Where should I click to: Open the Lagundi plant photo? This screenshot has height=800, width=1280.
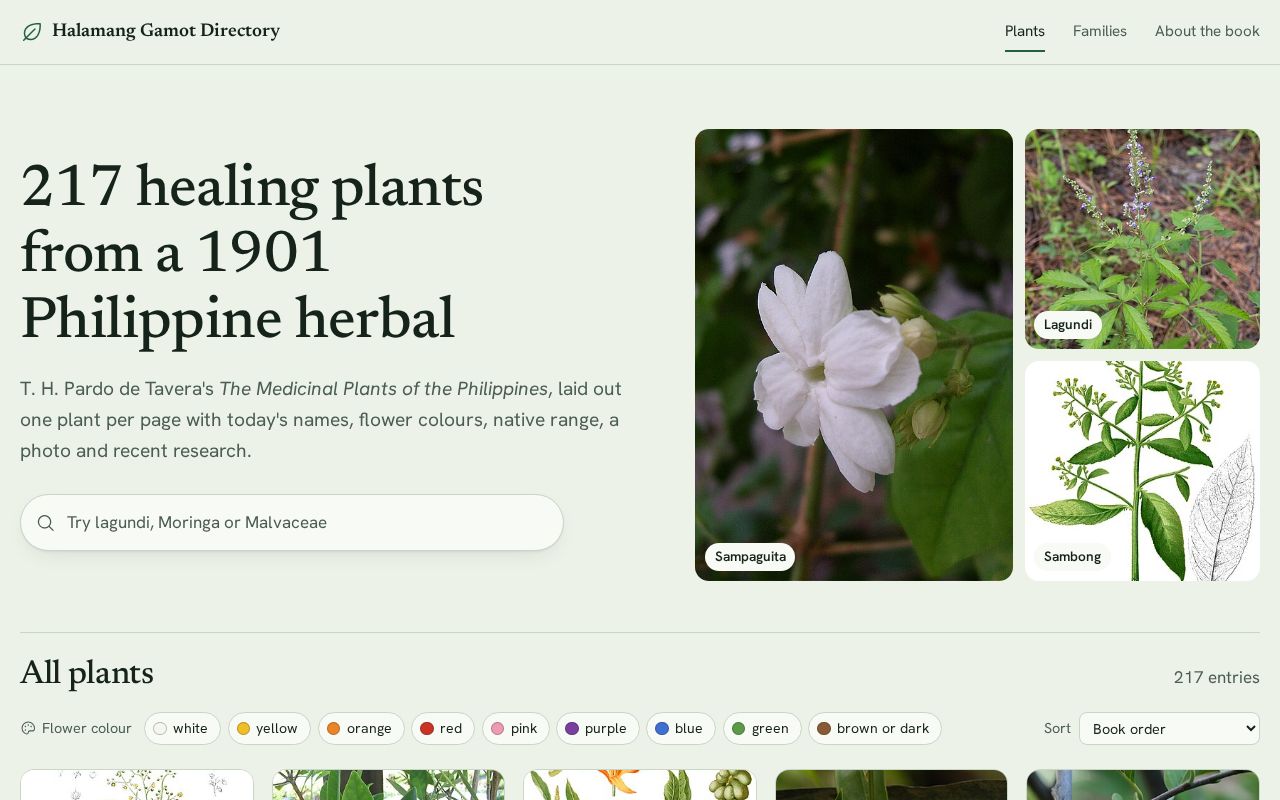[x=1142, y=239]
